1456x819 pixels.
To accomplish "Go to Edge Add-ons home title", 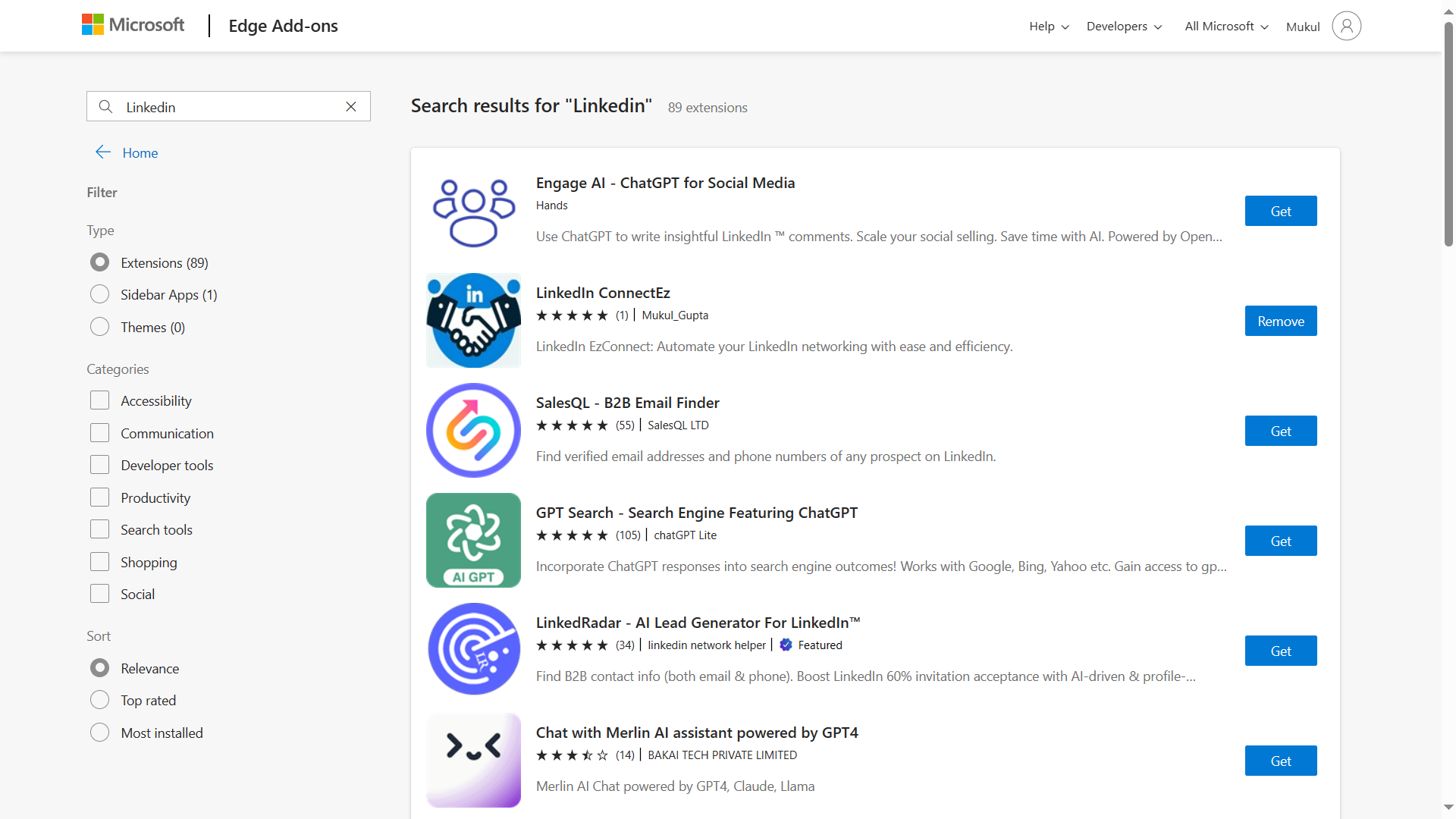I will click(283, 26).
